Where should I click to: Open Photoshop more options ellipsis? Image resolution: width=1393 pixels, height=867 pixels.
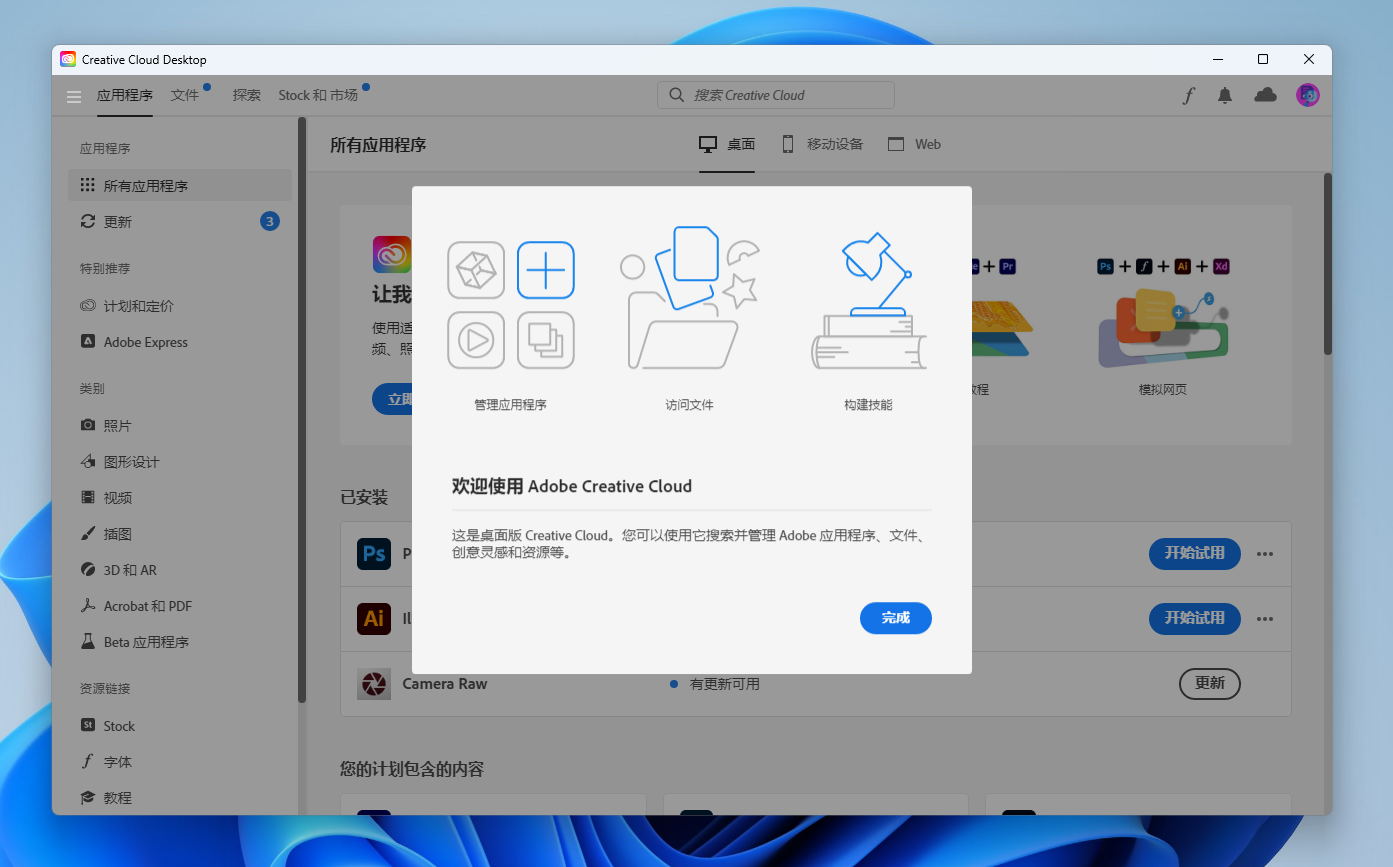[1265, 554]
